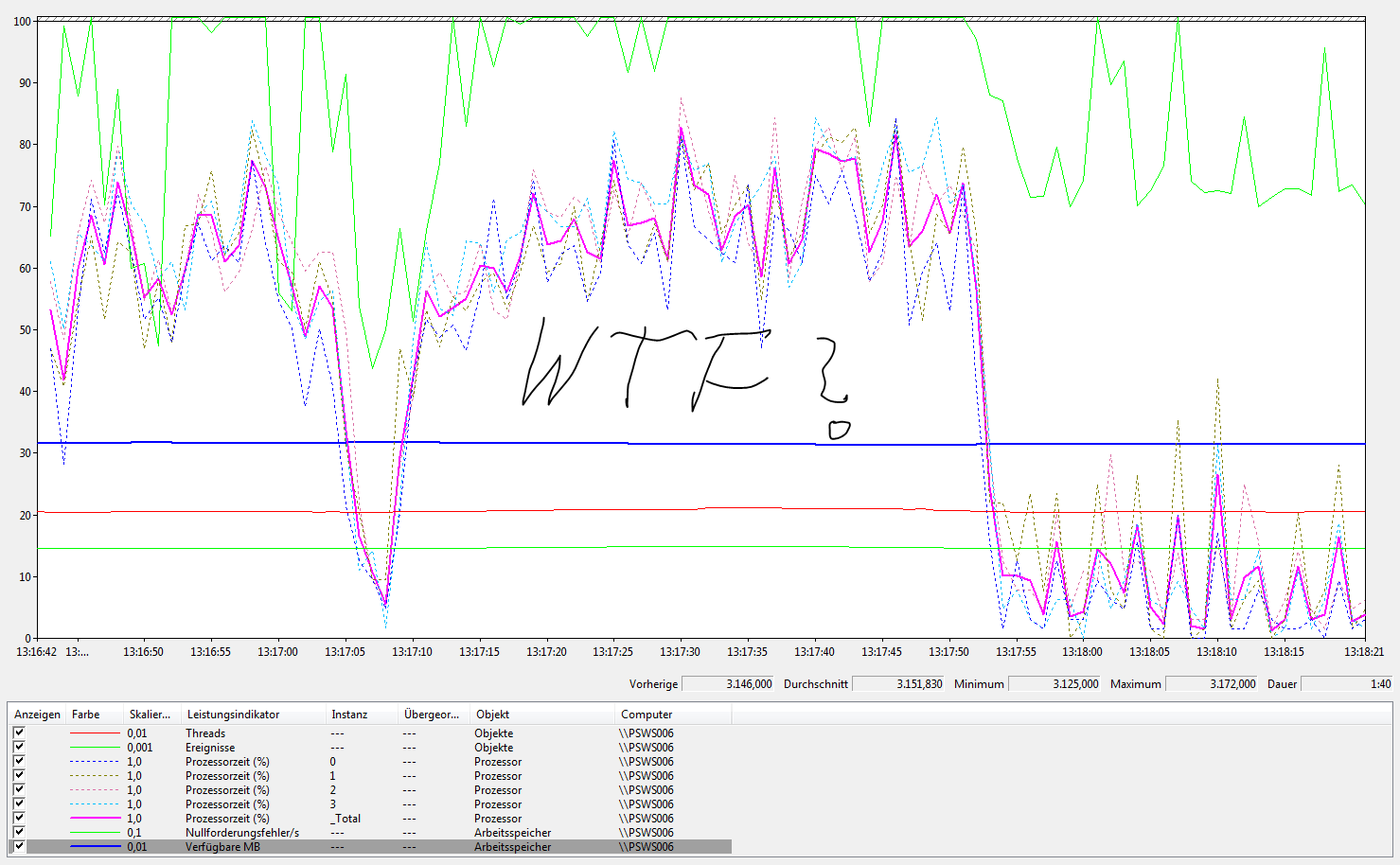This screenshot has height=865, width=1400.
Task: Uncheck the Threads counter checkbox
Action: [x=19, y=733]
